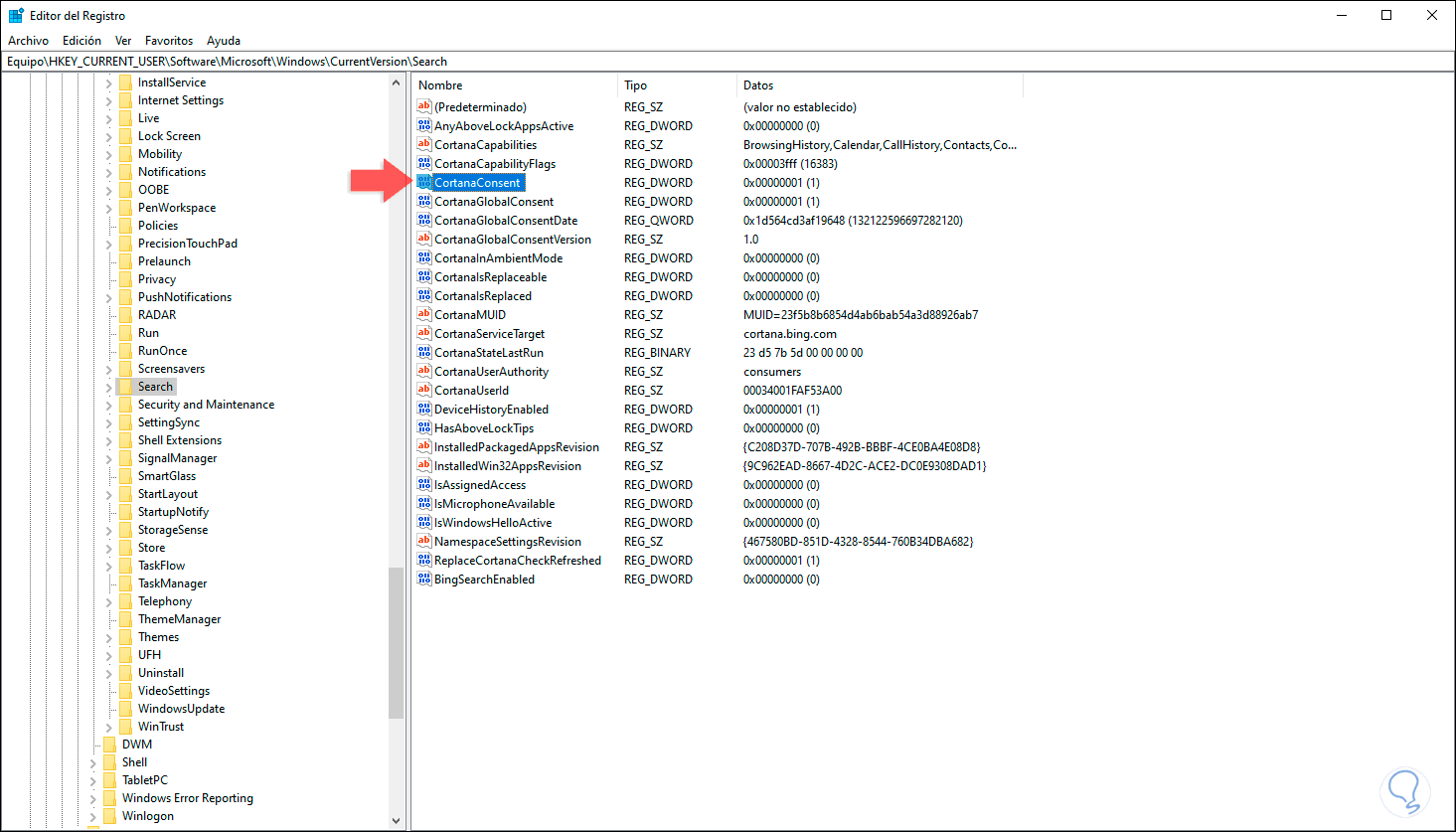The height and width of the screenshot is (832, 1456).
Task: Select the CortanaGlobalConsentDate QWORD icon
Action: pyautogui.click(x=424, y=221)
